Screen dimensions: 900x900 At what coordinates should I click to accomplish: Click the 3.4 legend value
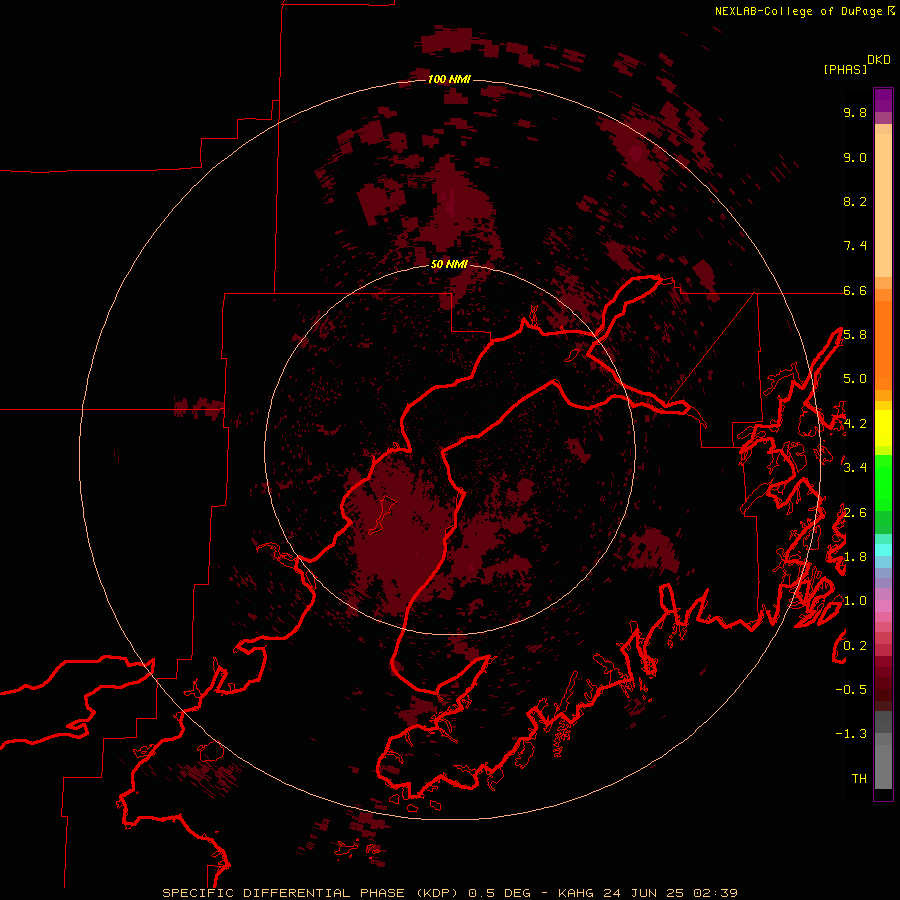coord(855,468)
